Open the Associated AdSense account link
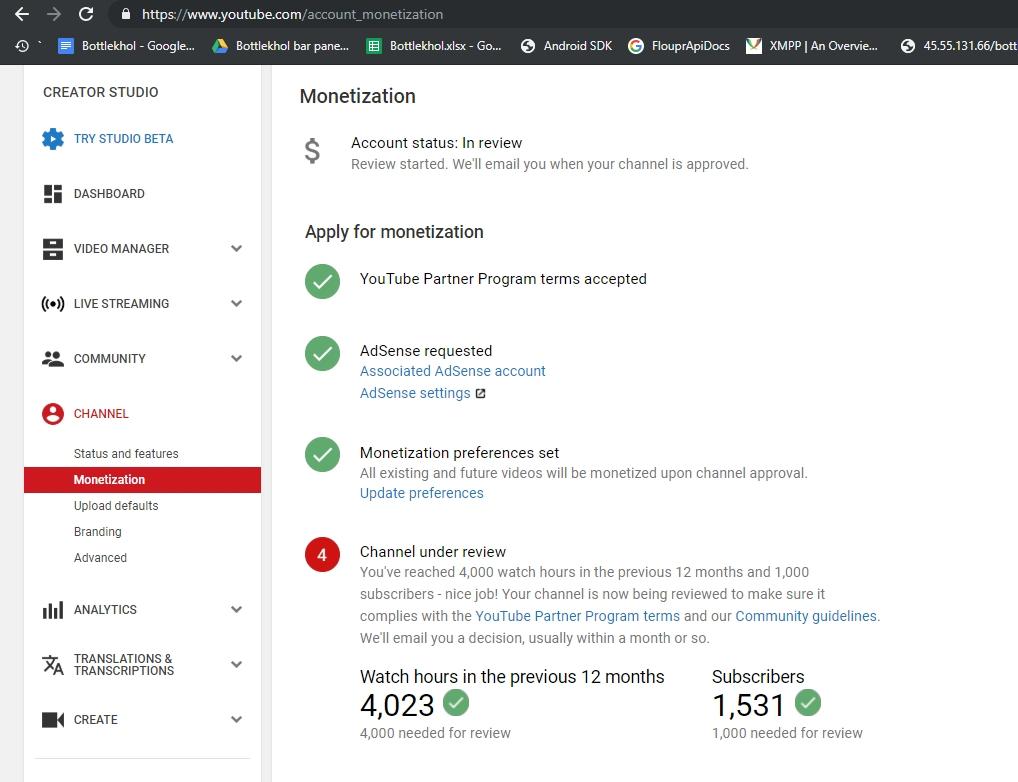The height and width of the screenshot is (782, 1018). (453, 371)
